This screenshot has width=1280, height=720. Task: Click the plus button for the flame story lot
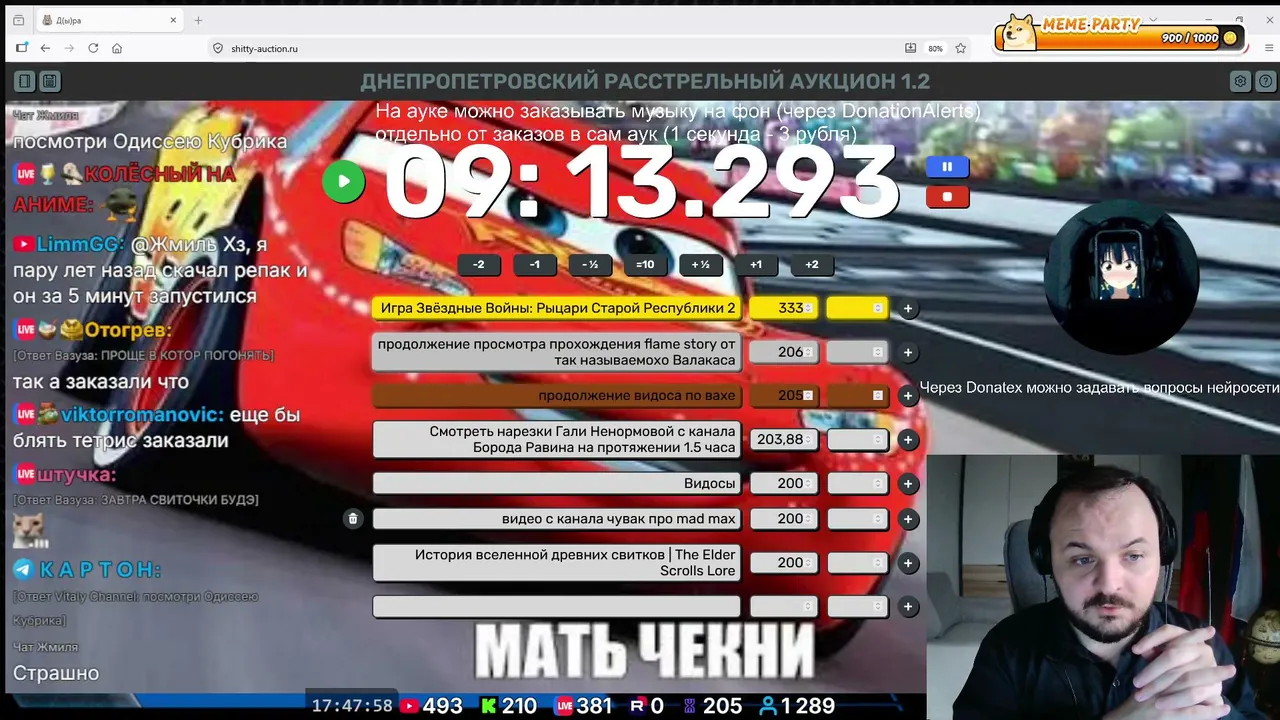[x=908, y=352]
